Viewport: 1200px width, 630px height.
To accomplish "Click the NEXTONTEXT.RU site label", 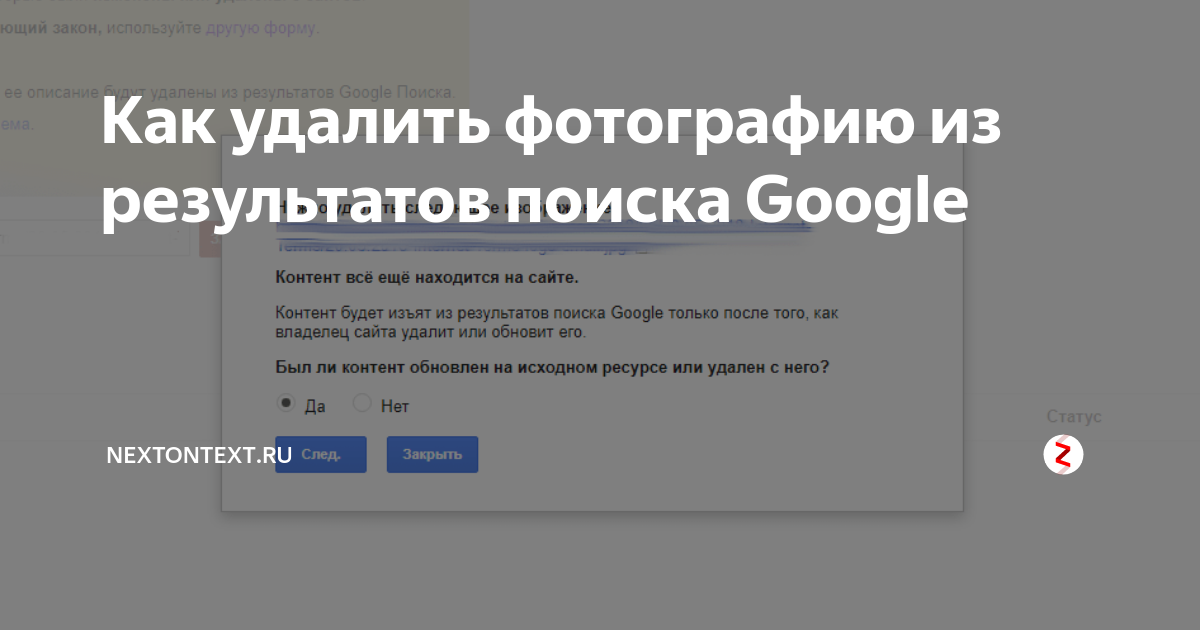I will click(199, 455).
